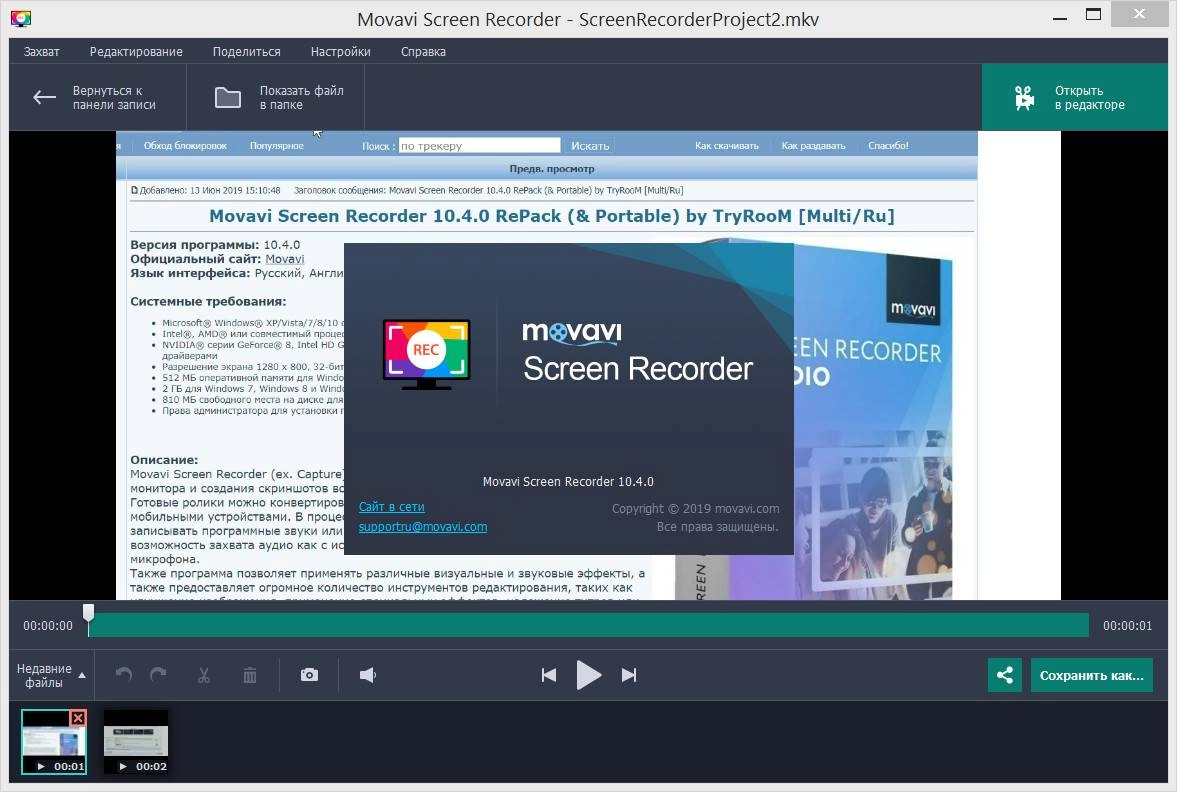Remove the 00:01 thumbnail with its red X
This screenshot has width=1177, height=792.
(x=78, y=718)
